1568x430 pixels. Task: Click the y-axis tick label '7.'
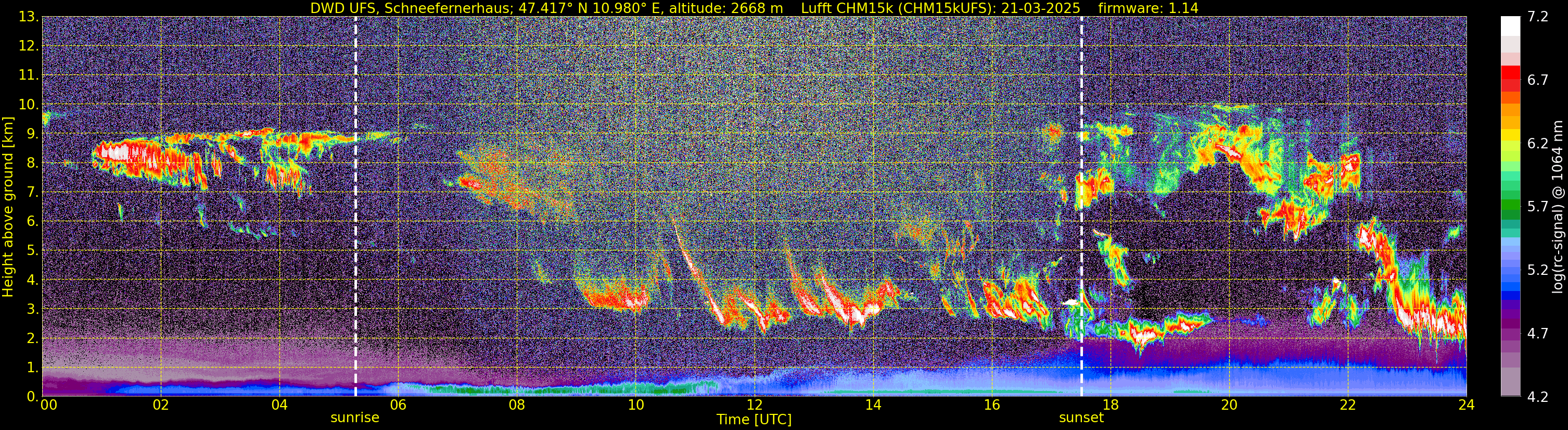tap(33, 193)
